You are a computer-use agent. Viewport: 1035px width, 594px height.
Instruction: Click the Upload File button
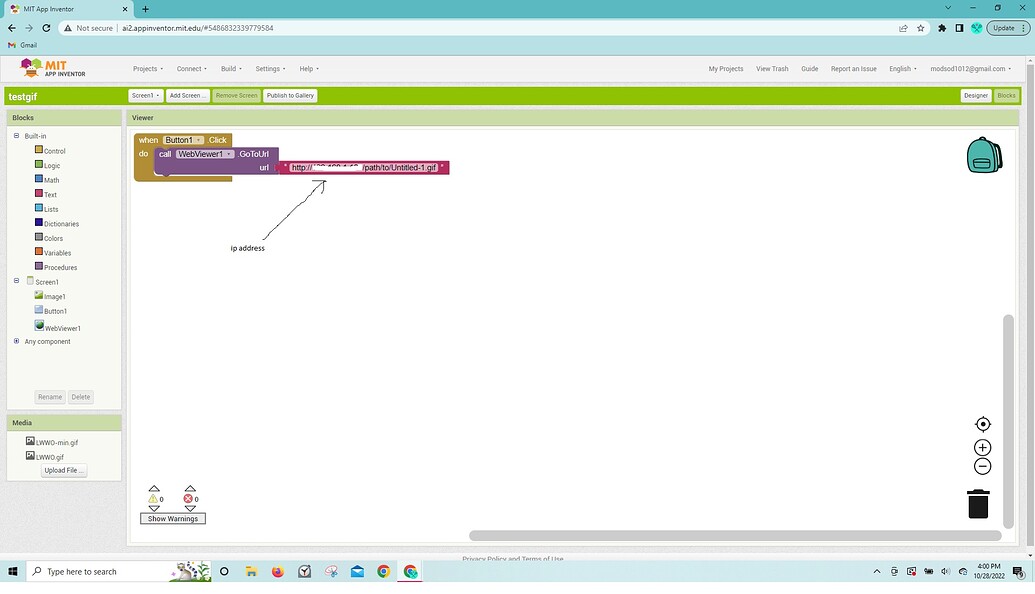point(64,470)
